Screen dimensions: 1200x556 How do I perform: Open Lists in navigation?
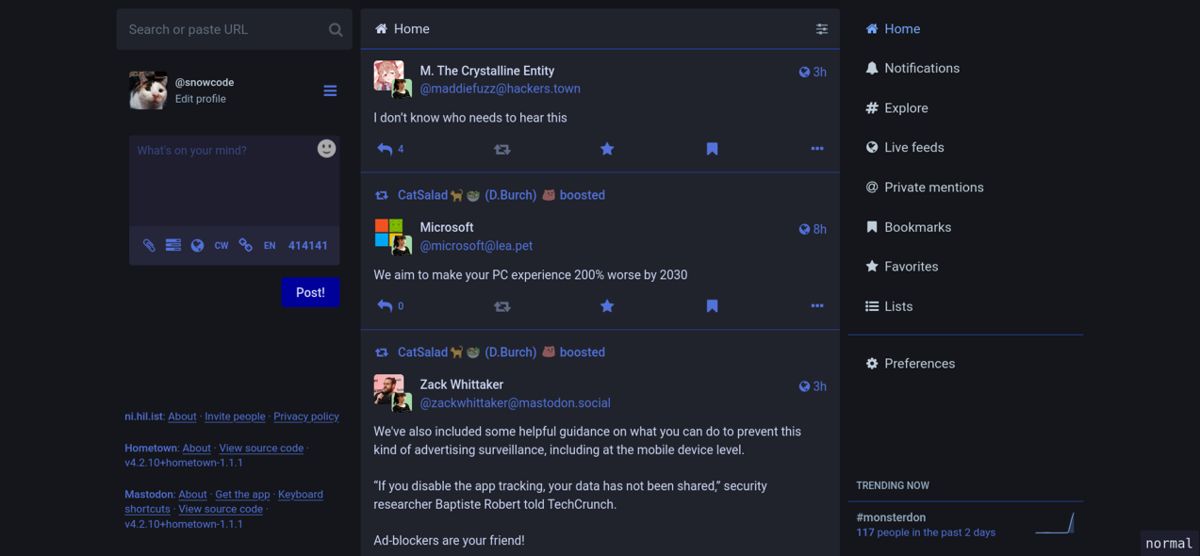coord(889,306)
